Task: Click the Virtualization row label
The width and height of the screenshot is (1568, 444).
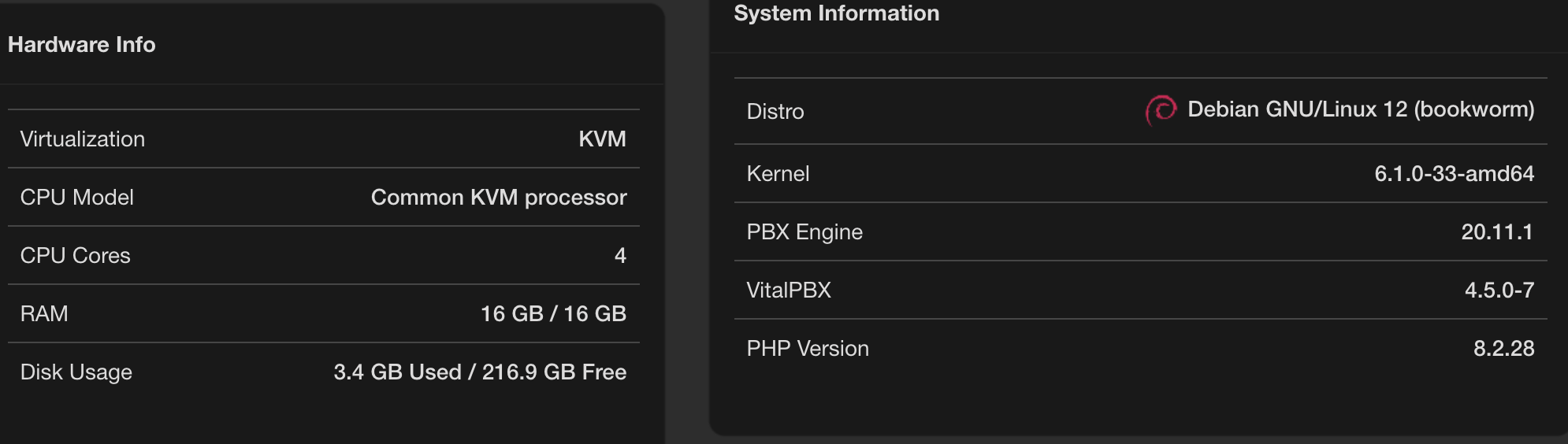Action: click(83, 139)
